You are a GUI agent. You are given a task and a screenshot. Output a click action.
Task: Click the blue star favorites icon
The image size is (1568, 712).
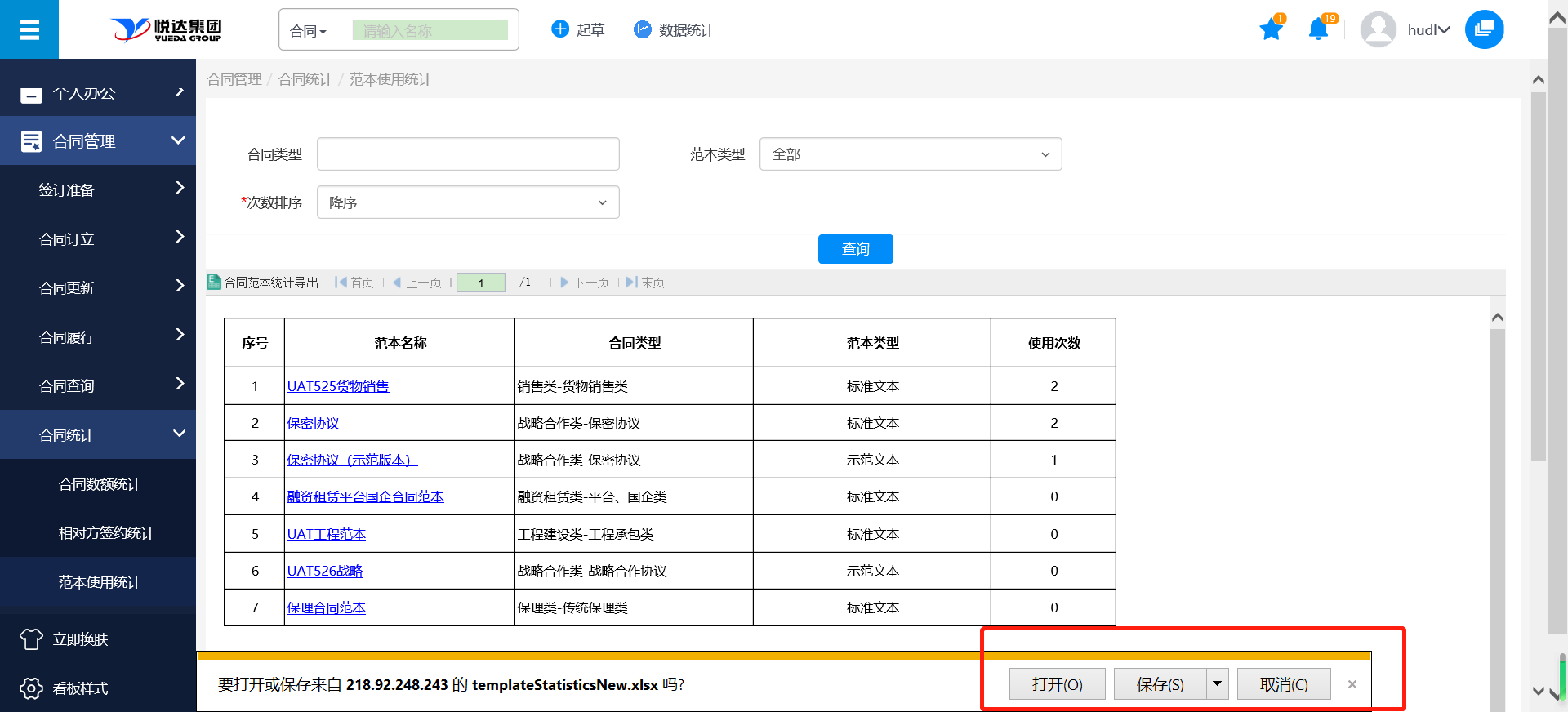click(1271, 30)
